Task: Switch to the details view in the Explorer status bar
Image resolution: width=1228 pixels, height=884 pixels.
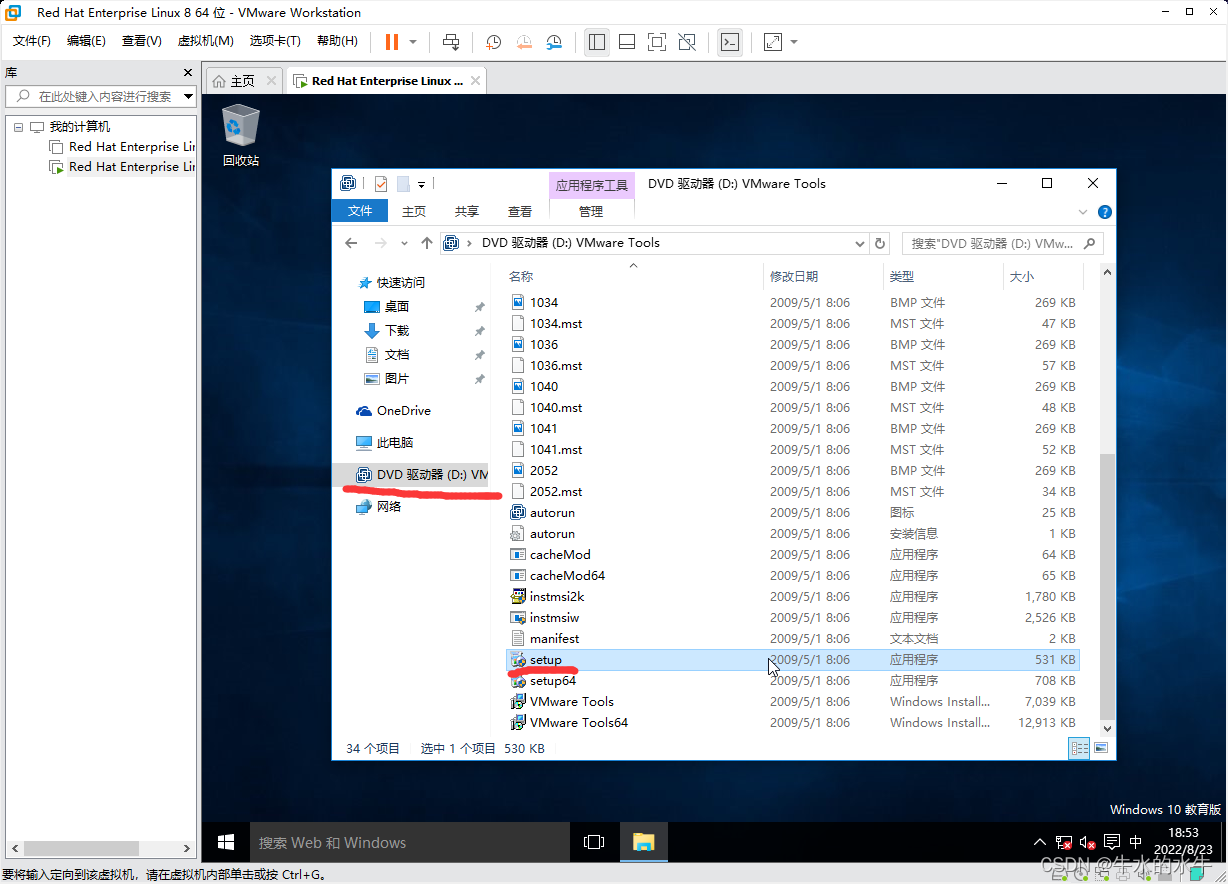Action: point(1080,748)
